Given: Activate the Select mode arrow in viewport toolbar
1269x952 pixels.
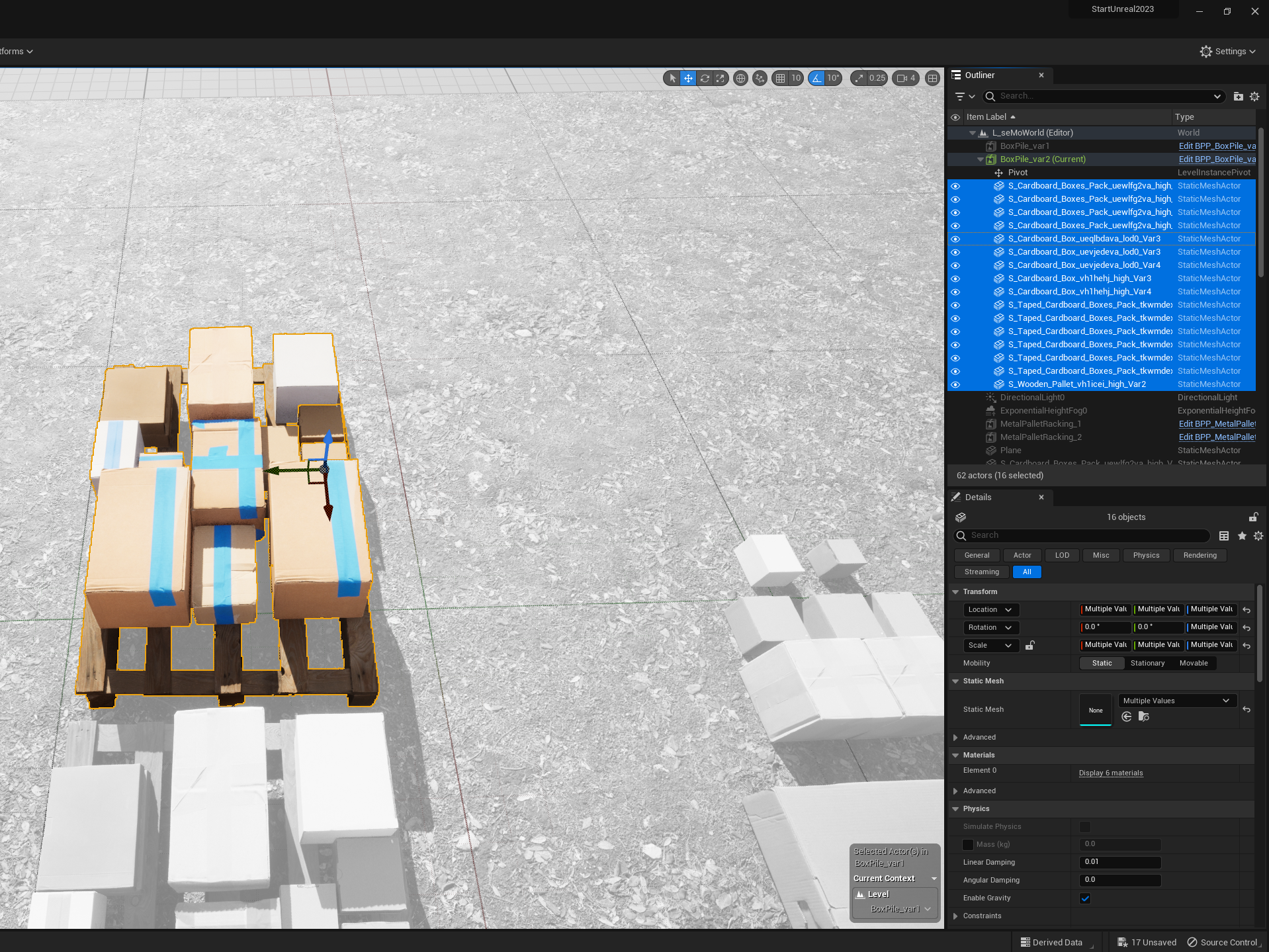Looking at the screenshot, I should [x=673, y=78].
